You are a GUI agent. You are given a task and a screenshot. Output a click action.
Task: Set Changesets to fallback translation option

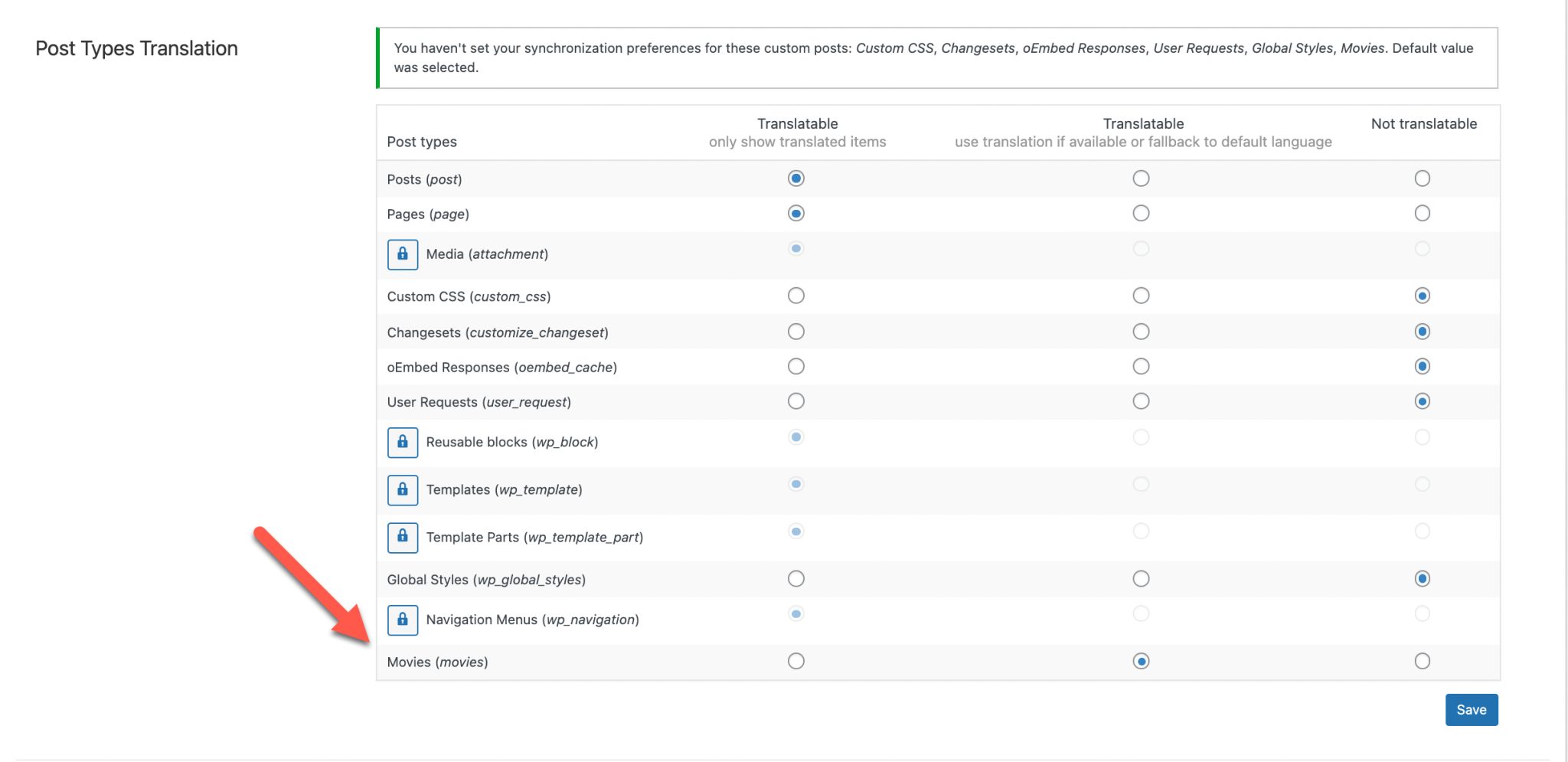[1141, 332]
